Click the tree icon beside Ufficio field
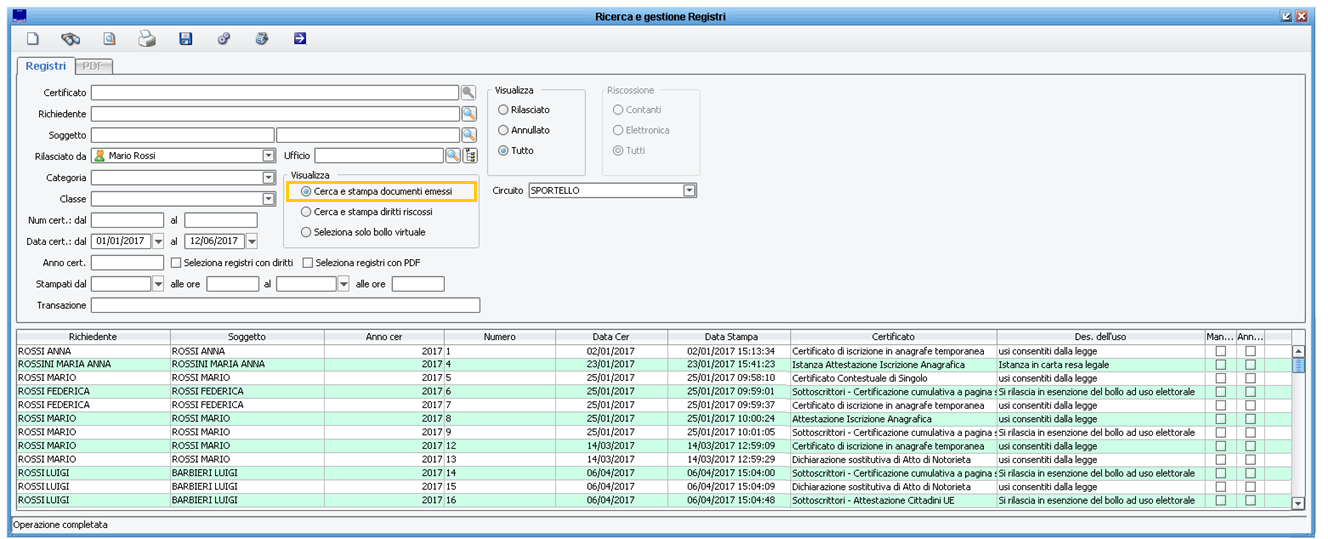1328x539 pixels. click(470, 156)
